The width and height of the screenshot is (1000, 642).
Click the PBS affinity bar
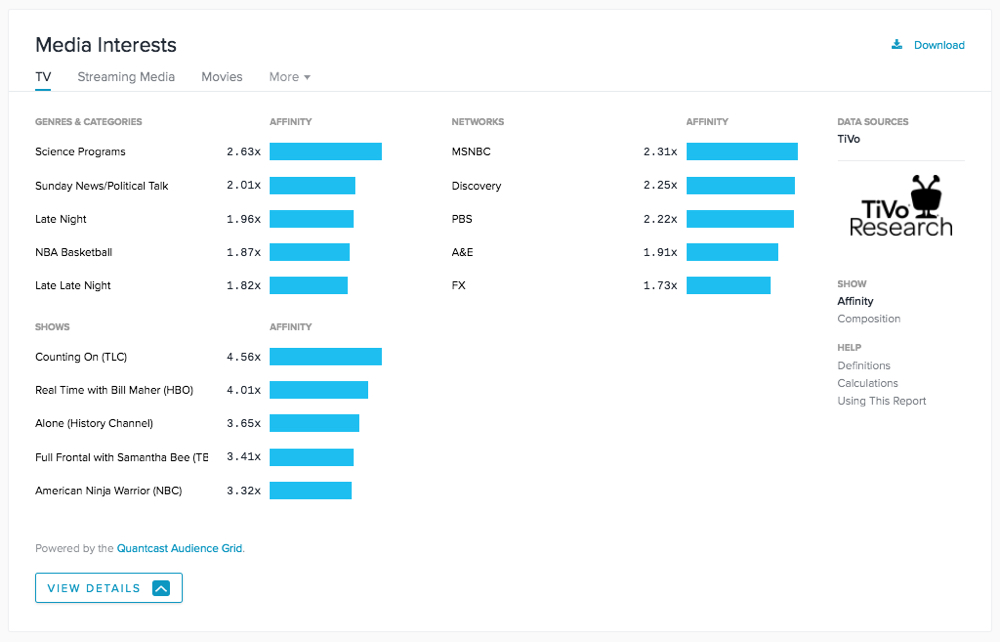(740, 219)
